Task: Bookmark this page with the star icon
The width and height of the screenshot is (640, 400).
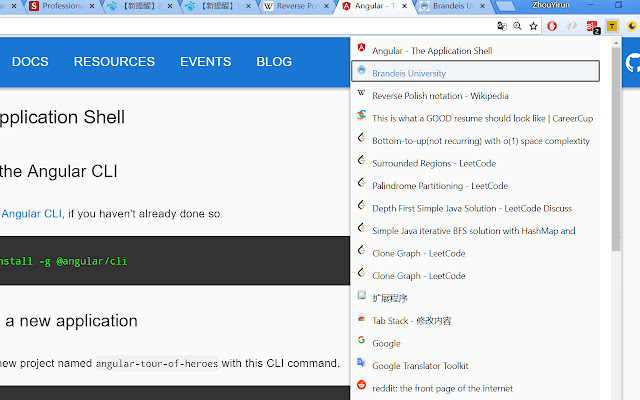Action: click(x=533, y=27)
